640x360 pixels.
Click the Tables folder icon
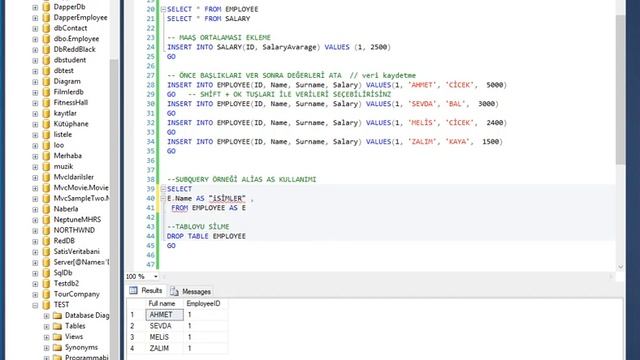[x=57, y=326]
